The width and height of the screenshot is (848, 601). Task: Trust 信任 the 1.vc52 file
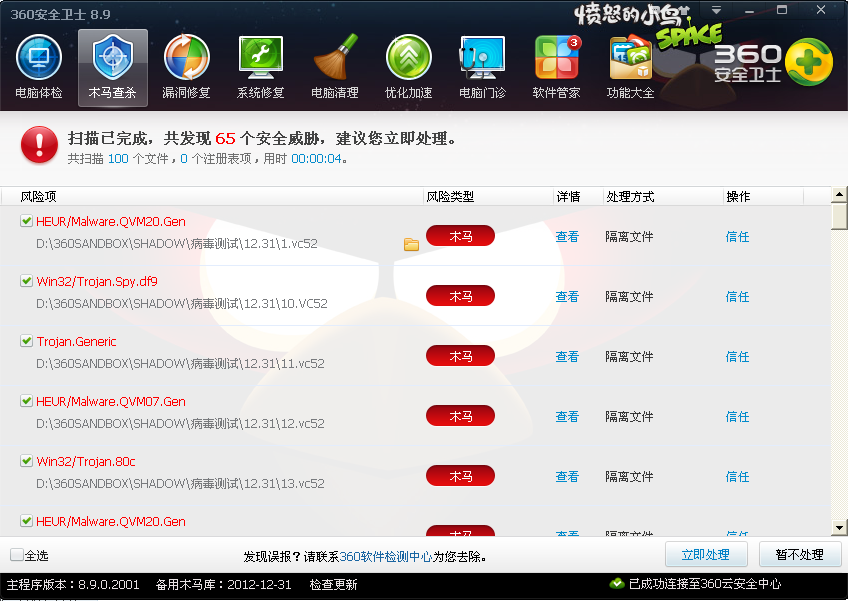coord(737,236)
